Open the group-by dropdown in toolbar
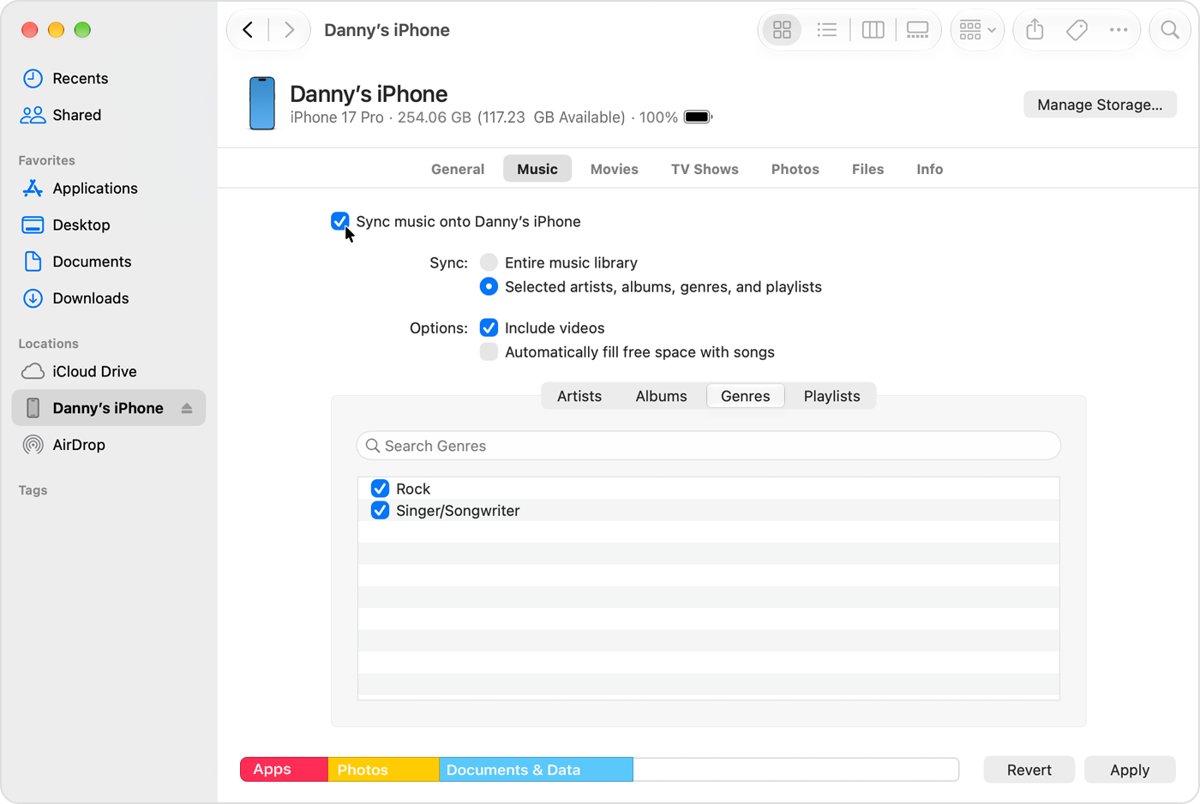Image resolution: width=1200 pixels, height=804 pixels. click(x=977, y=30)
